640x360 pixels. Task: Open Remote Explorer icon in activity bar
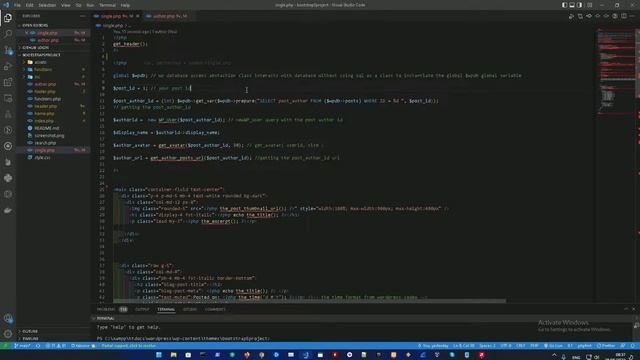point(8,98)
